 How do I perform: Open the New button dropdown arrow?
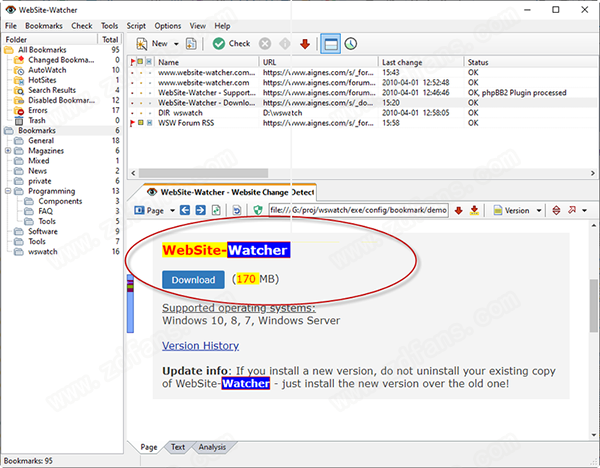[176, 44]
